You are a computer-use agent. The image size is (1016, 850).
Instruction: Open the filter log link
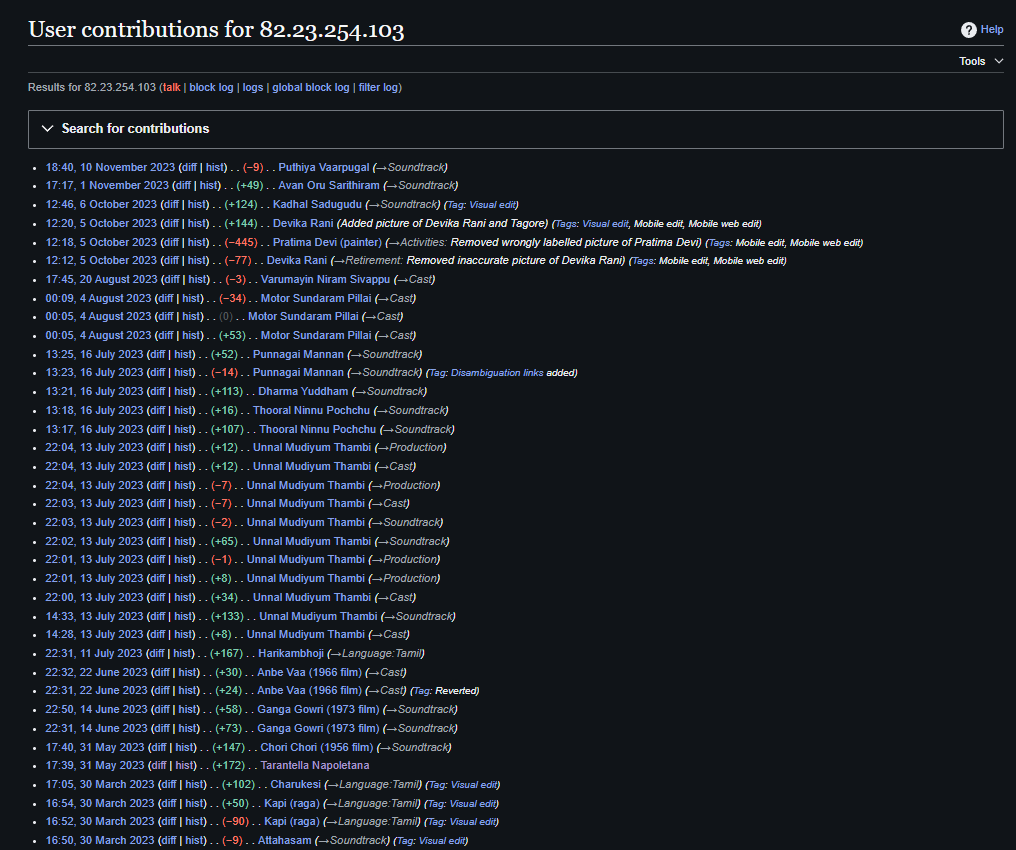click(x=378, y=87)
